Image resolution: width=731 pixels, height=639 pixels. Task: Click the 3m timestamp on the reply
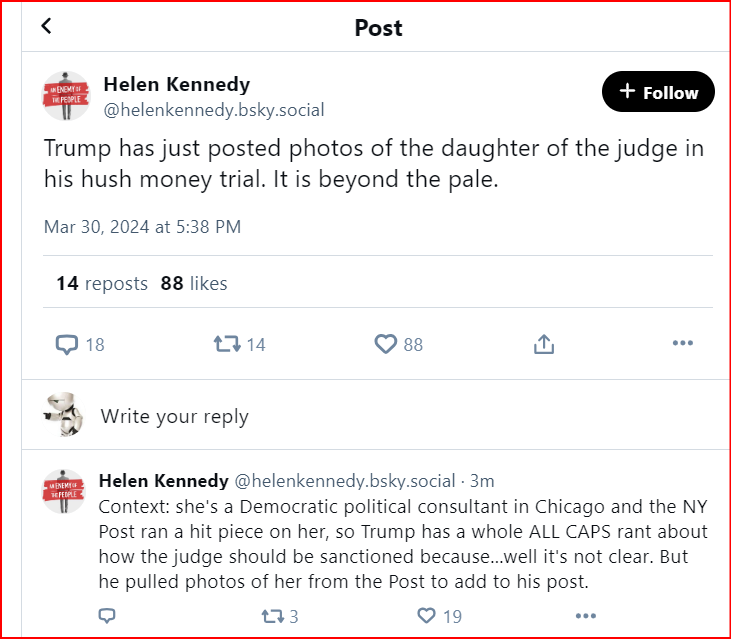[x=482, y=481]
